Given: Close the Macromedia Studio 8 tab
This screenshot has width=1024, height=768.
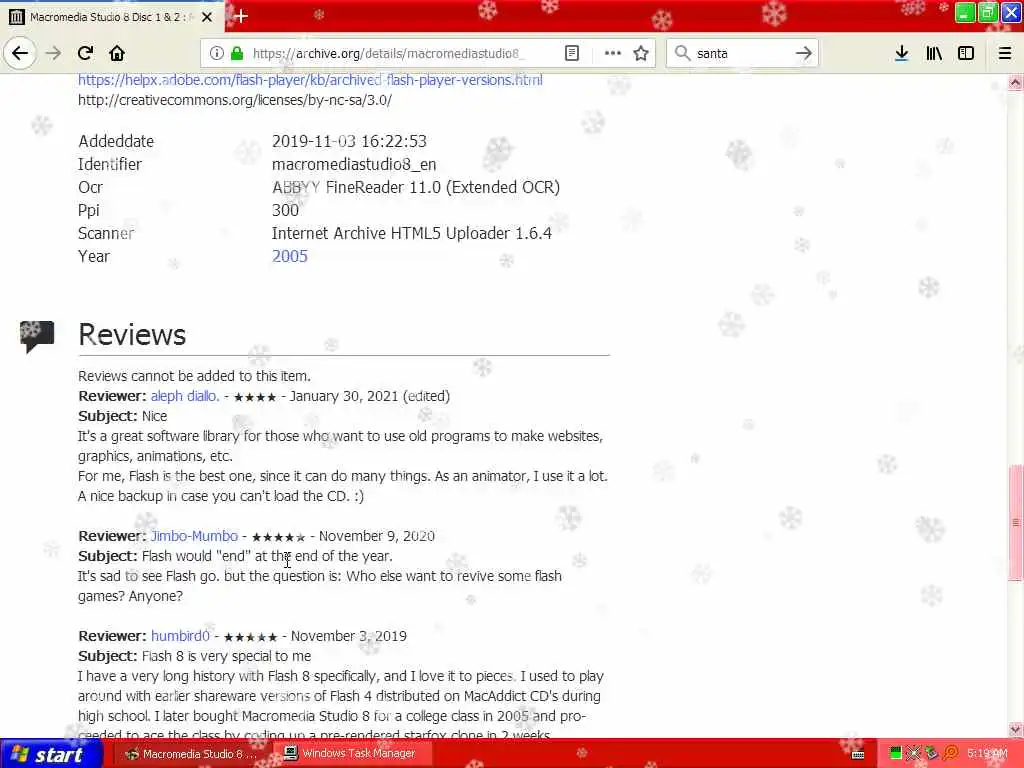Looking at the screenshot, I should [x=207, y=17].
